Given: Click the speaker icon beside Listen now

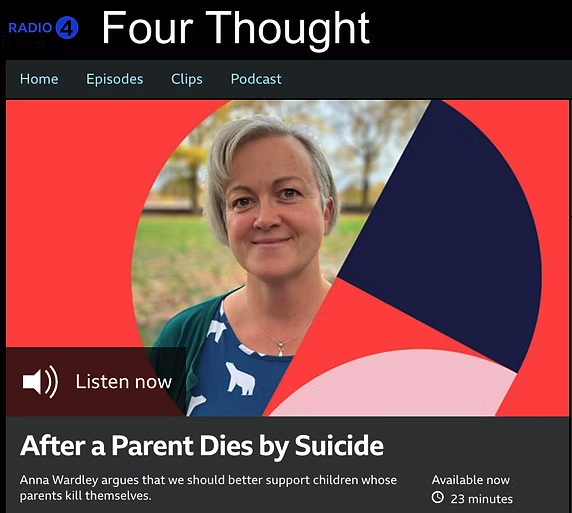Looking at the screenshot, I should coord(40,382).
